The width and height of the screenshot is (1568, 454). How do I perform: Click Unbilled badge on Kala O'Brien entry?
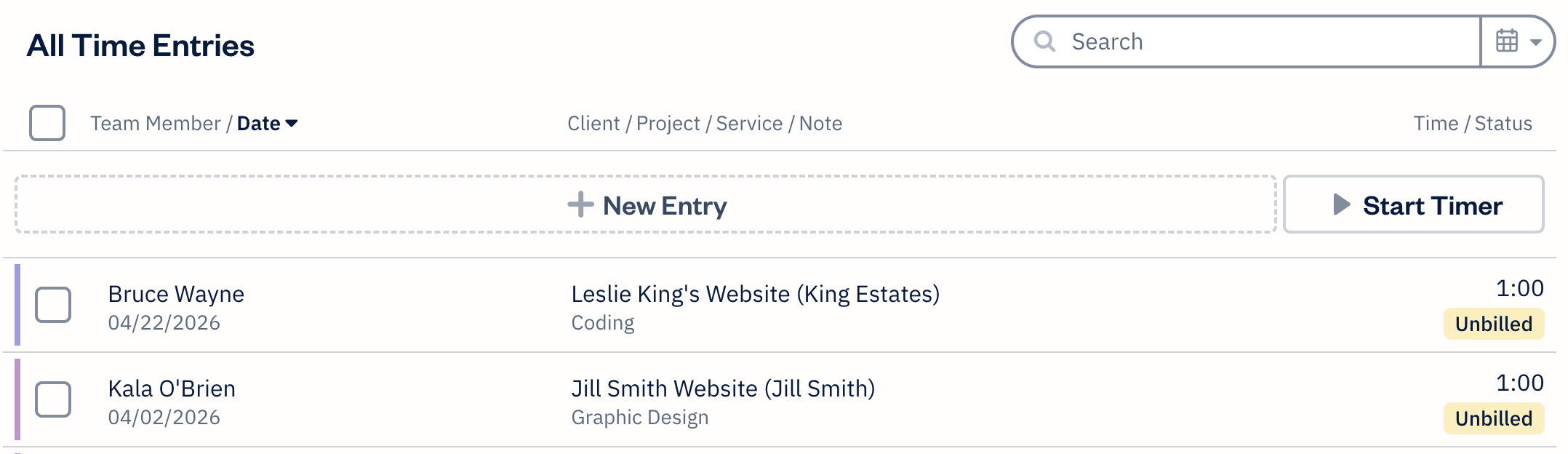click(1493, 418)
